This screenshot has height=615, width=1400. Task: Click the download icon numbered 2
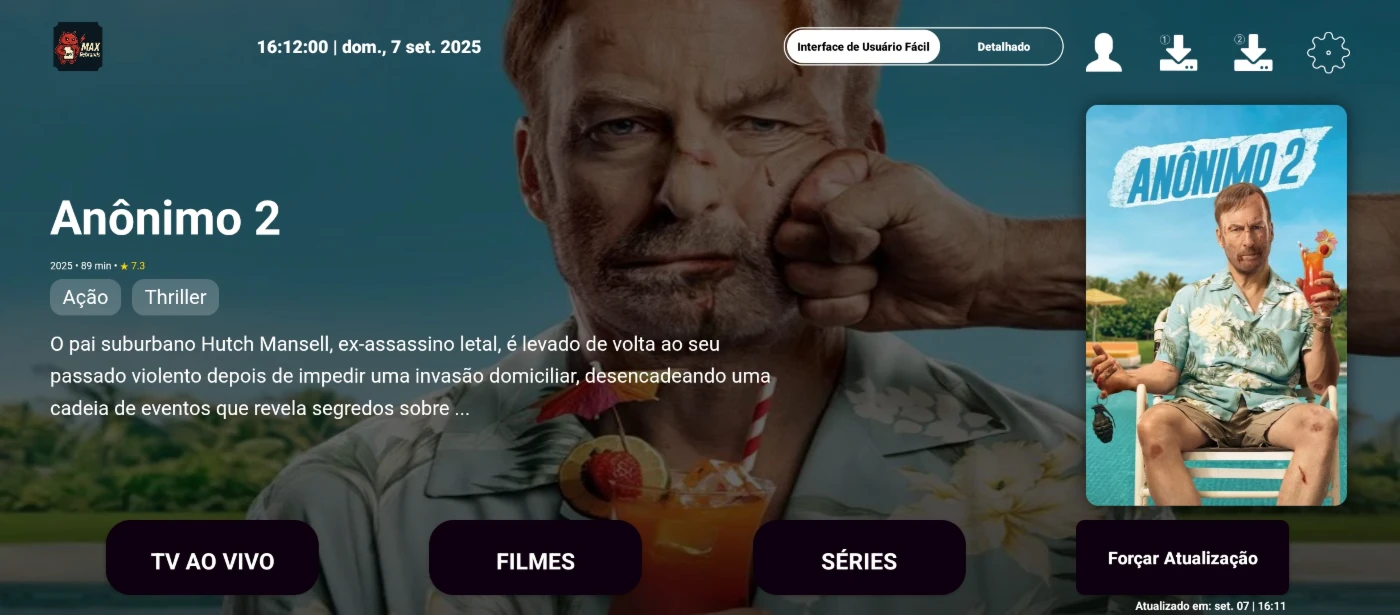tap(1252, 52)
